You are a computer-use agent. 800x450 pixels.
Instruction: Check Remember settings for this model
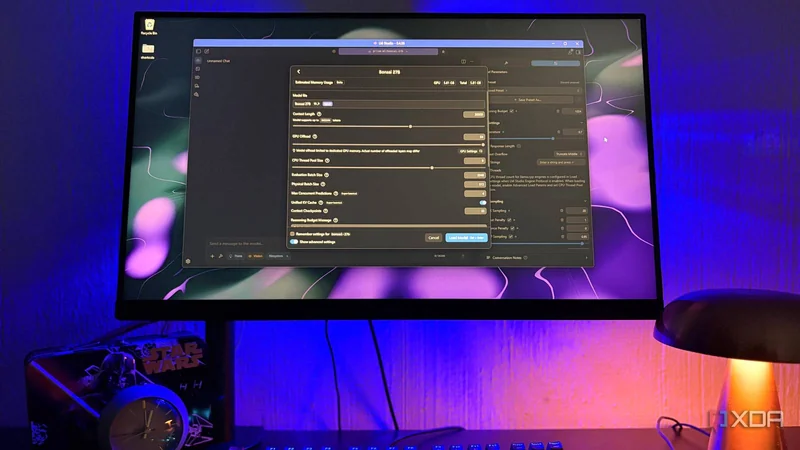point(292,234)
